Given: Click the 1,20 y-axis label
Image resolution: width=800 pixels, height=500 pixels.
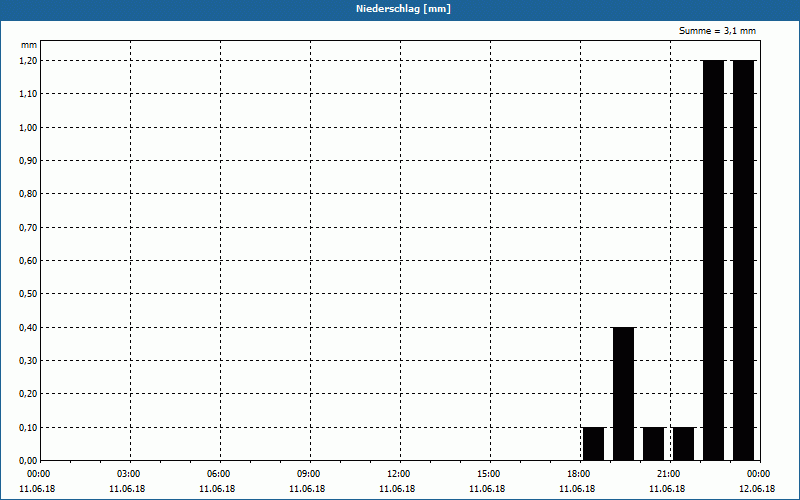Looking at the screenshot, I should click(x=28, y=61).
